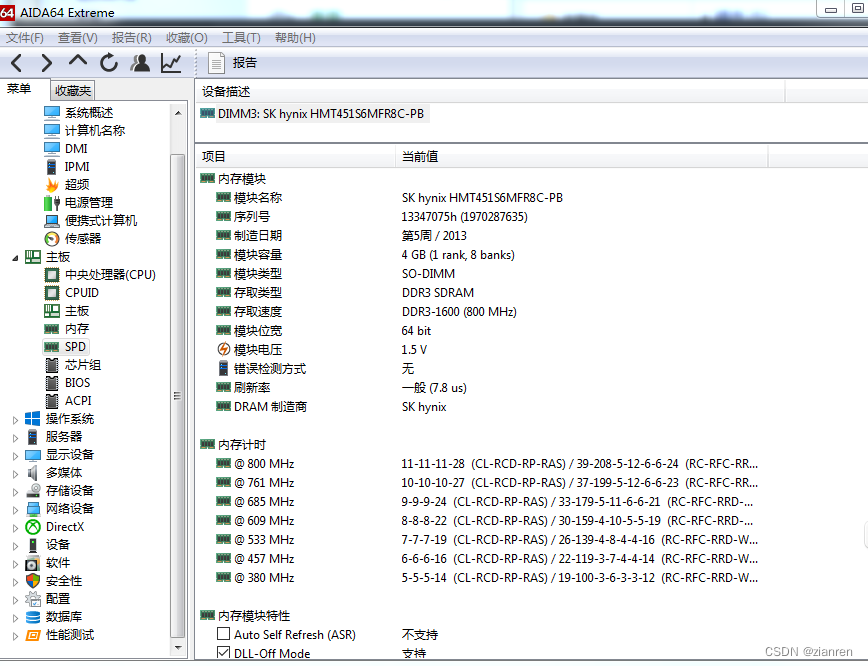Expand the 存储设备 node
Viewport: 868px width, 666px height.
pos(16,492)
